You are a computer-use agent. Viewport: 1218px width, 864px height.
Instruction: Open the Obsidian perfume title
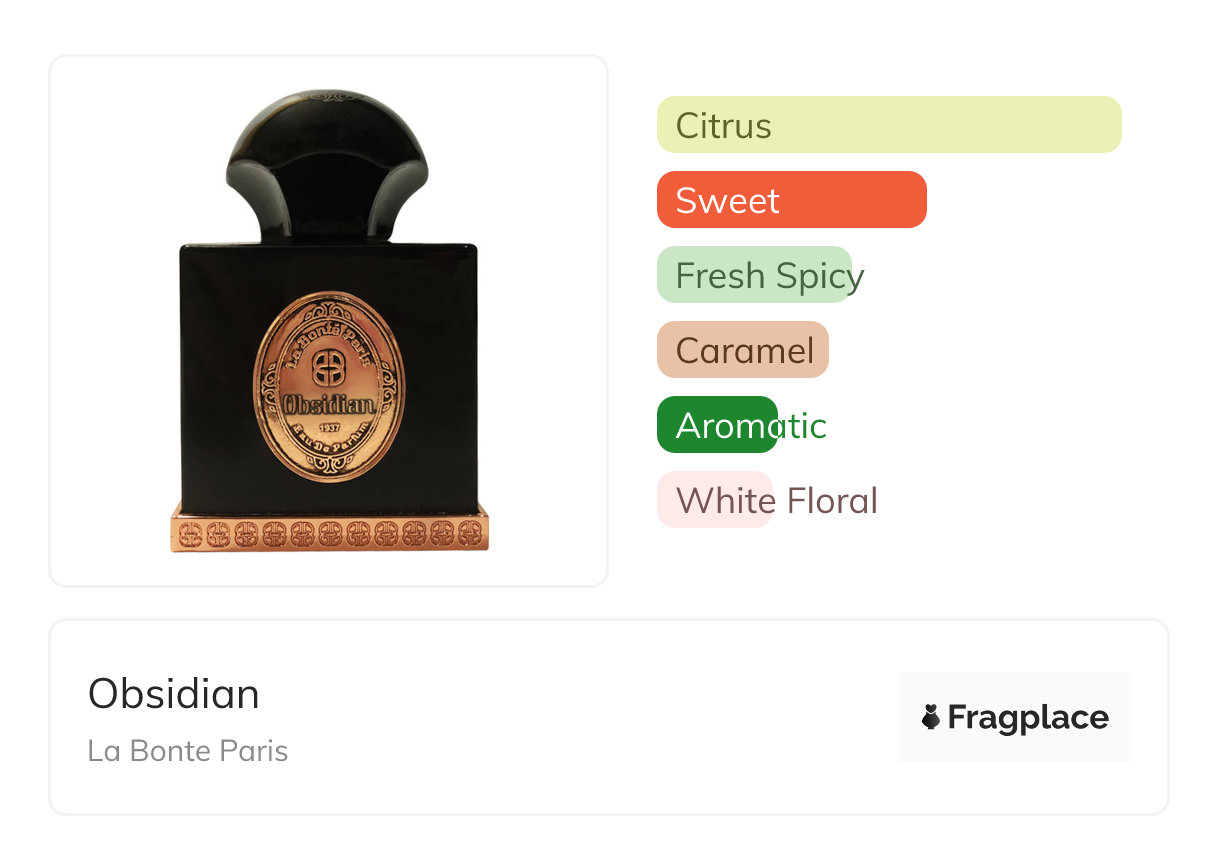(174, 694)
